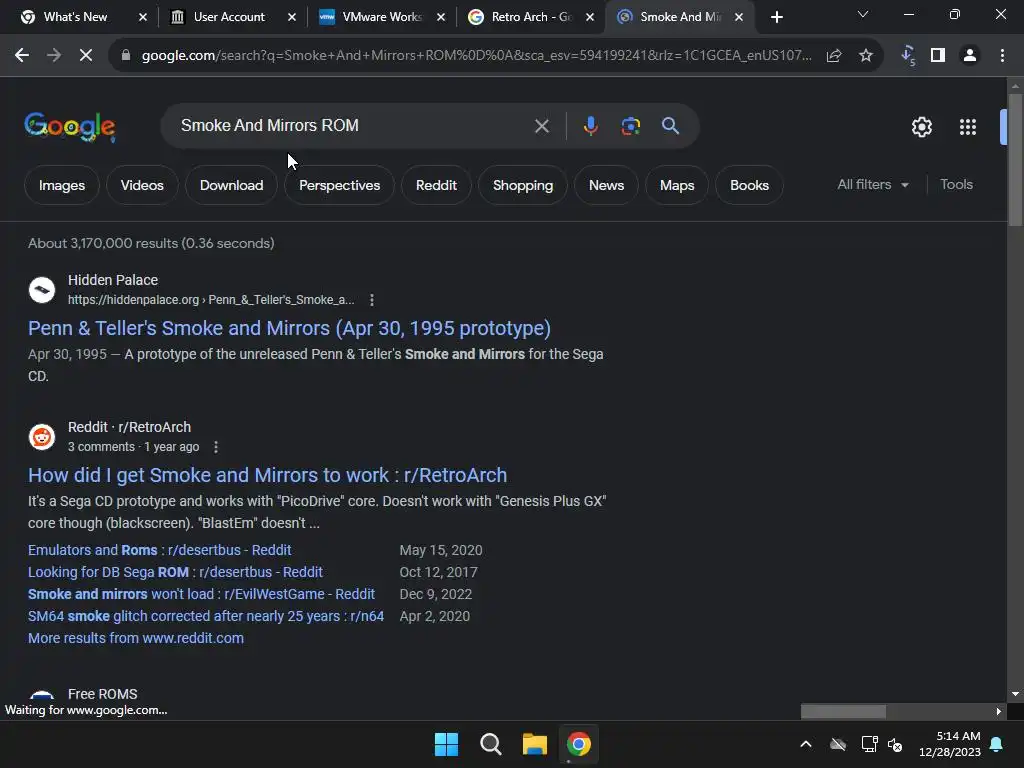This screenshot has height=768, width=1024.
Task: Select the Maps filter chip
Action: pos(677,185)
